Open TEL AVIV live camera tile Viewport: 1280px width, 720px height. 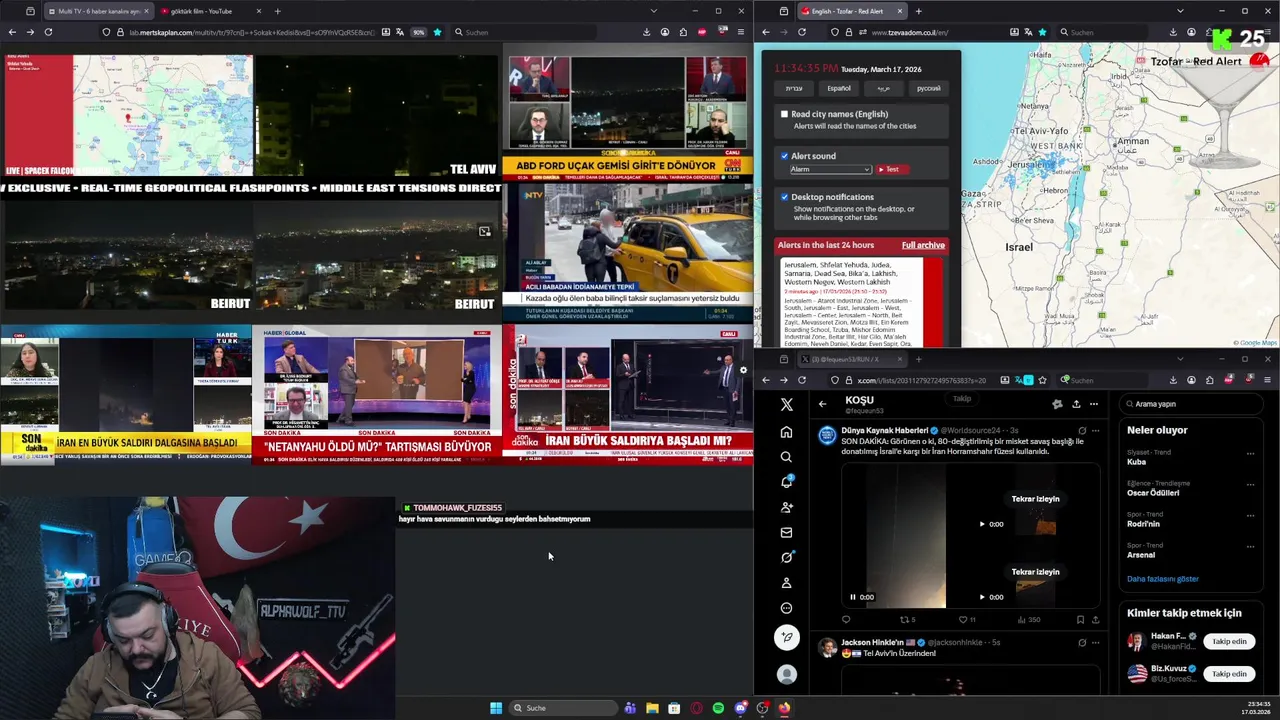tap(376, 116)
